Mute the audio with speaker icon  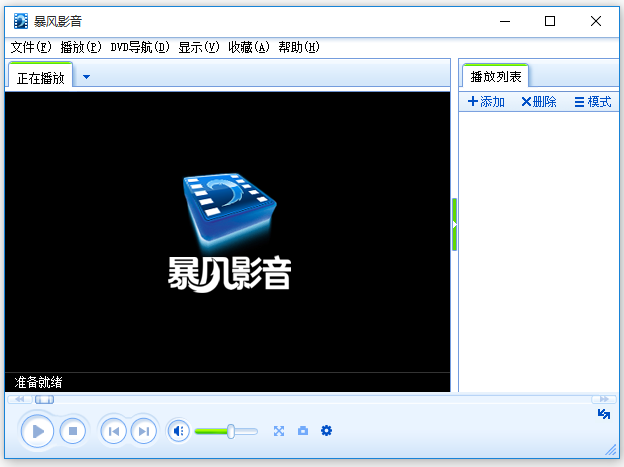(178, 431)
